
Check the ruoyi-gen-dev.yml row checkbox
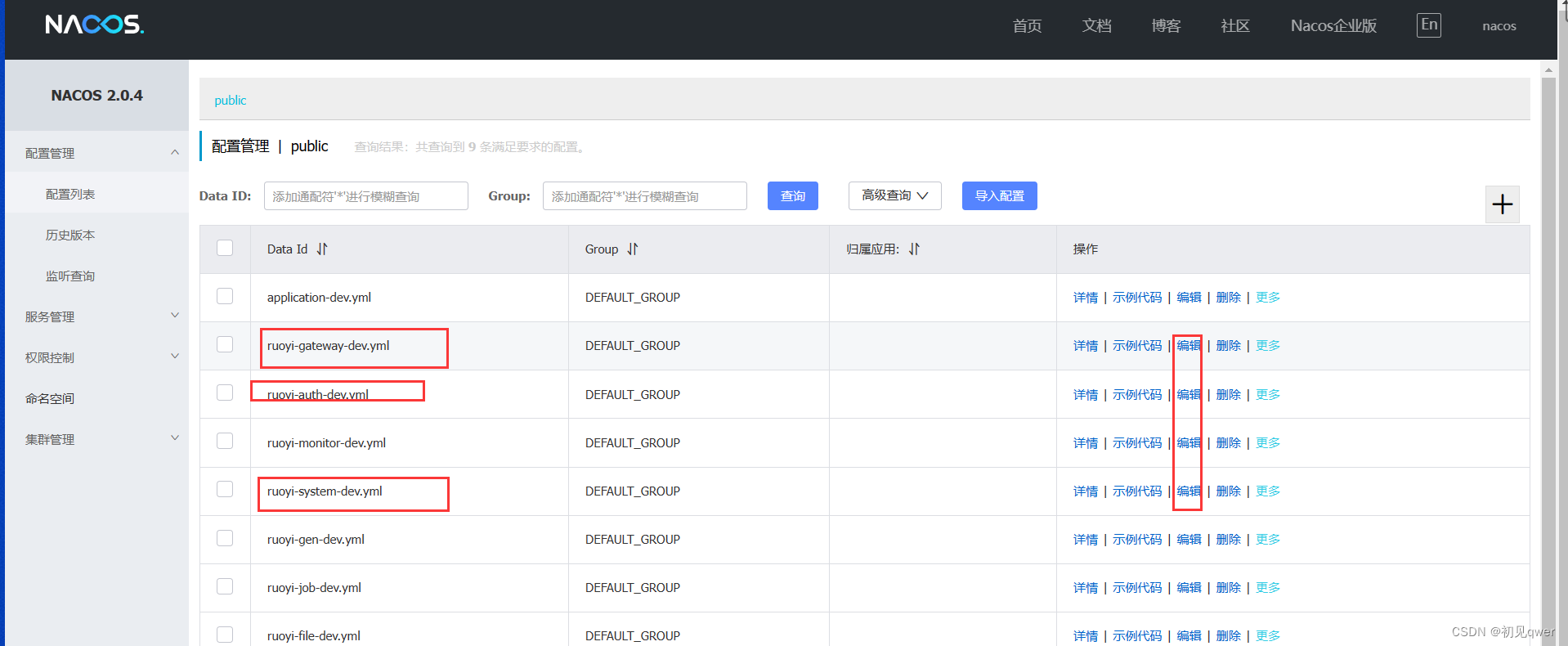pyautogui.click(x=225, y=538)
